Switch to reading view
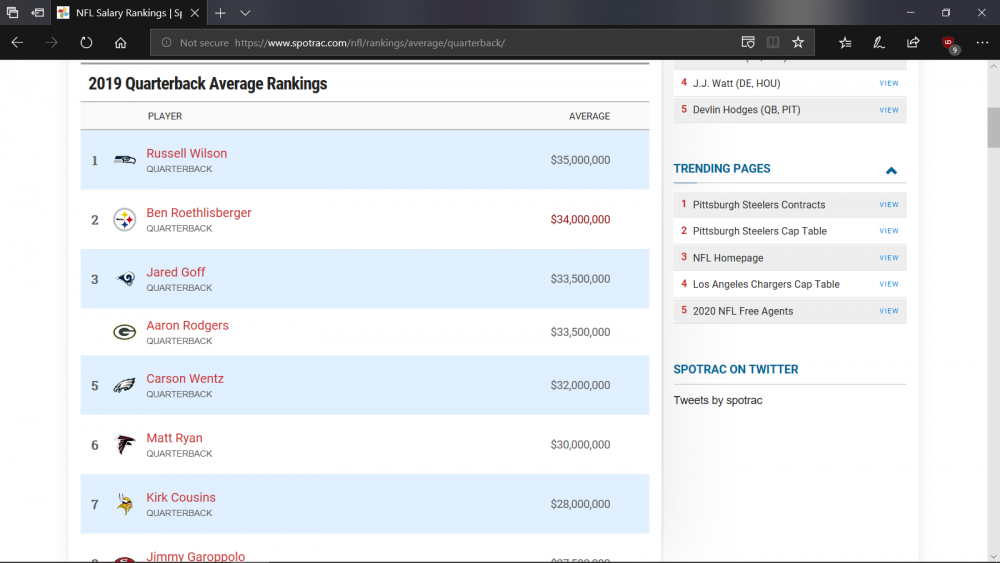This screenshot has width=1000, height=563. (773, 43)
